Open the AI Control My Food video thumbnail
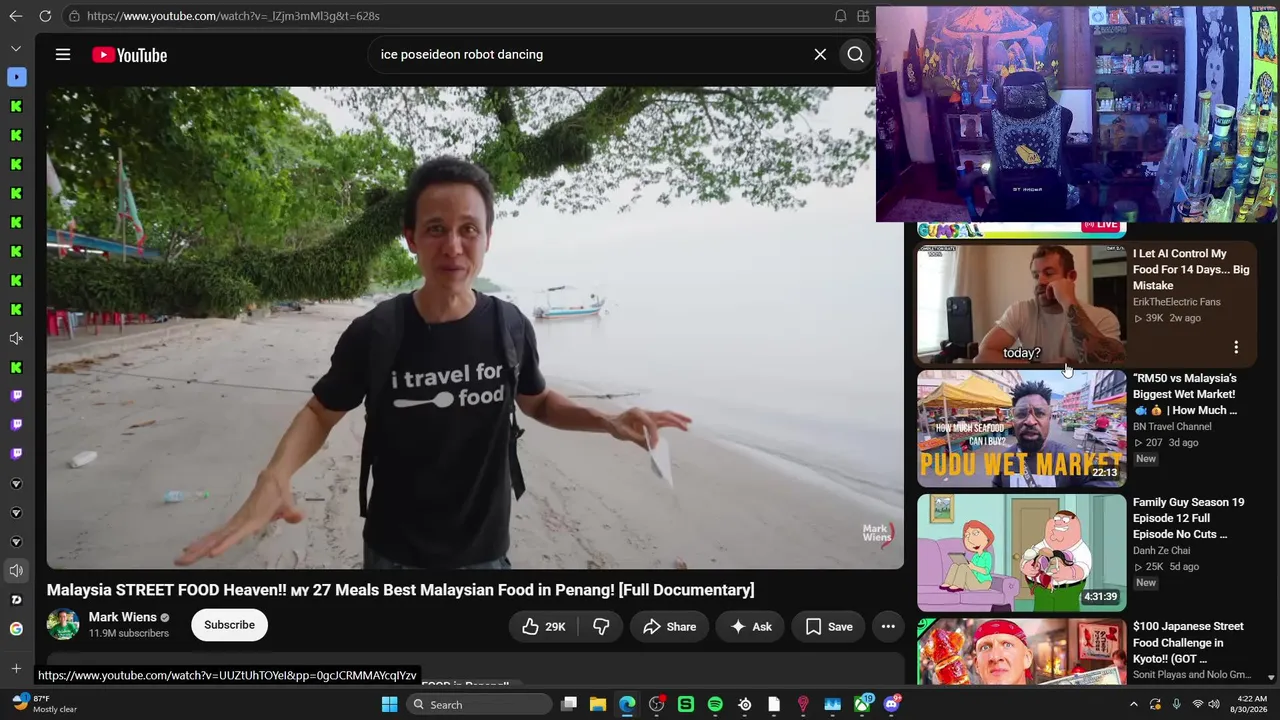 1021,305
